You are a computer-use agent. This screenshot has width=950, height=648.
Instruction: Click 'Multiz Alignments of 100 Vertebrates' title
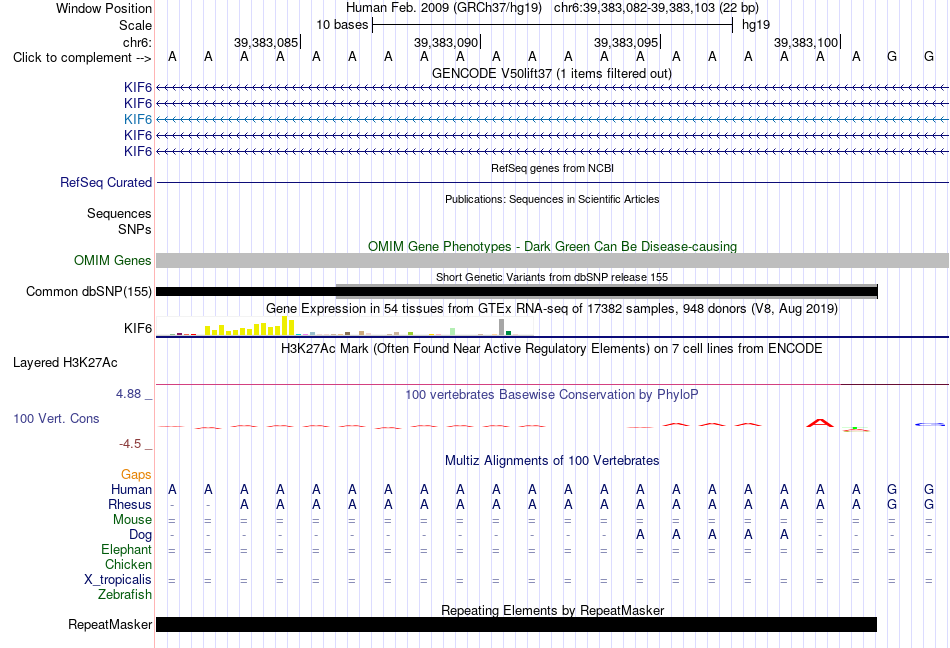[552, 461]
